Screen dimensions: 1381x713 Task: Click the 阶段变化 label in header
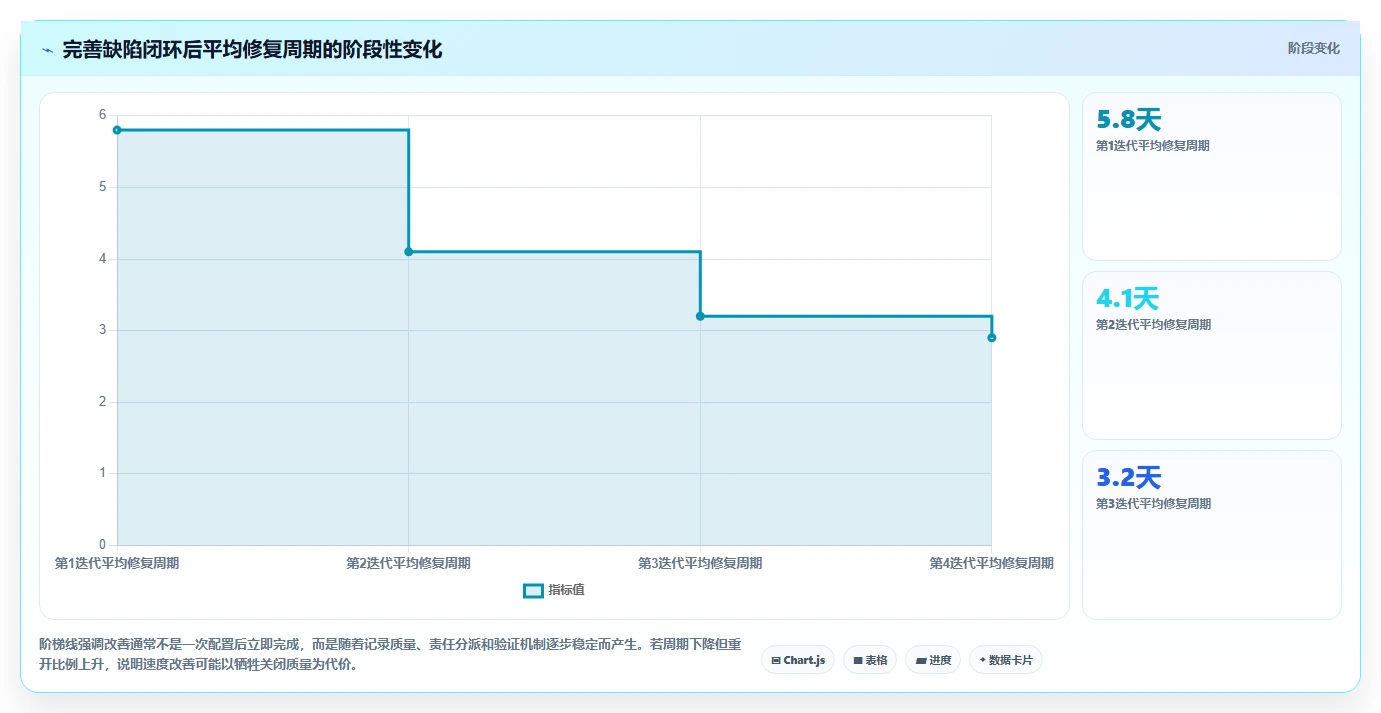(1313, 48)
